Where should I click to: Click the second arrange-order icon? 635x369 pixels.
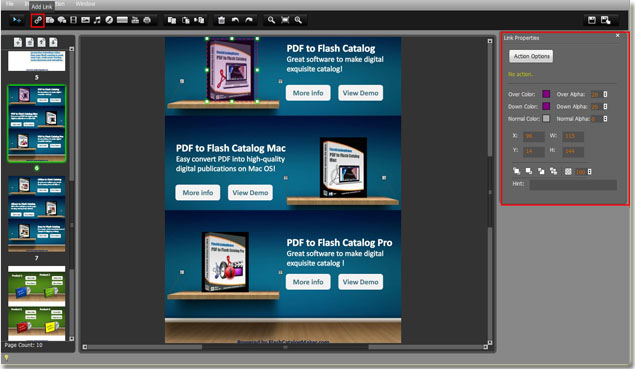point(529,171)
